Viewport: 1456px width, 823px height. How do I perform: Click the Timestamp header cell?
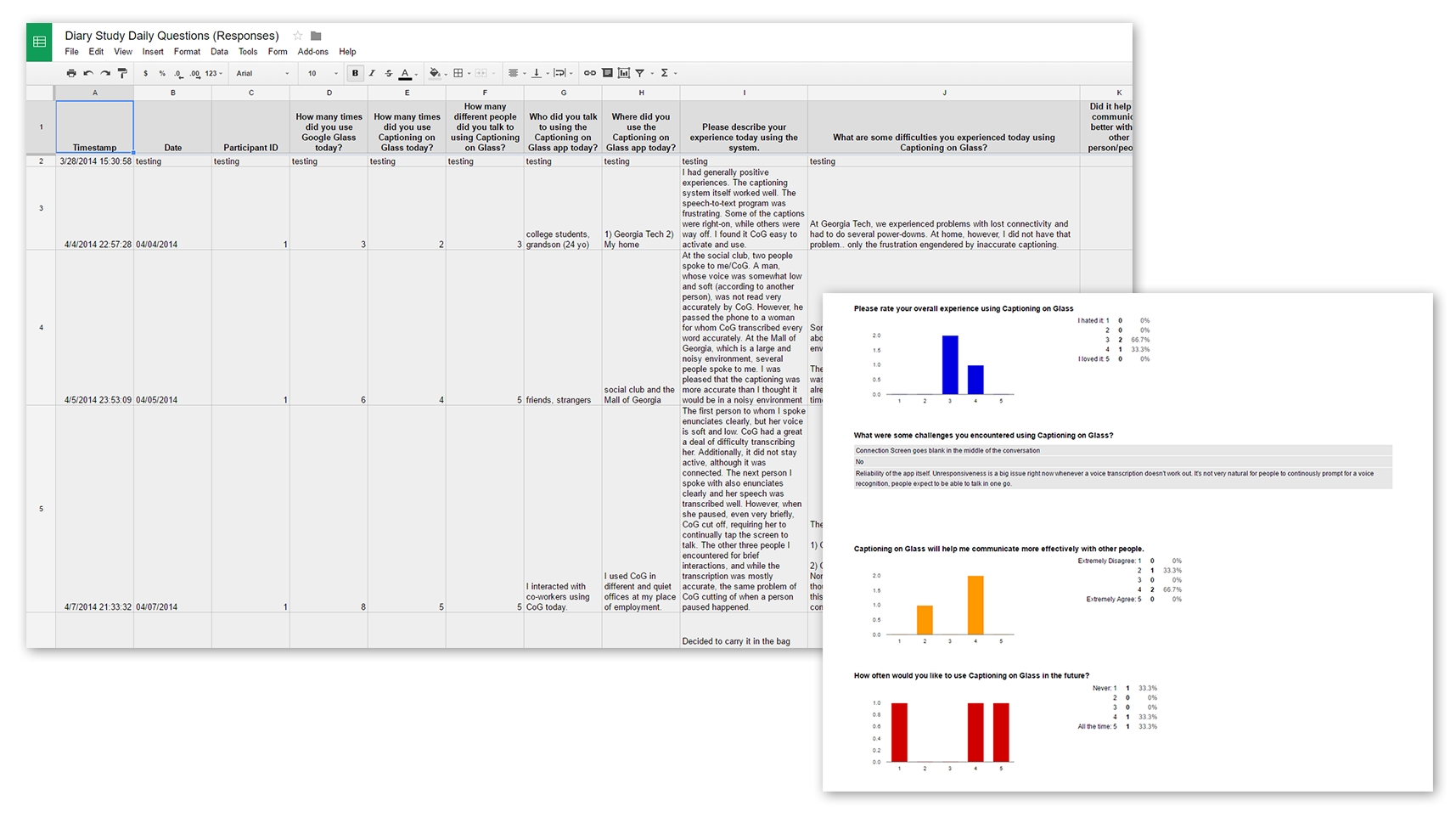pyautogui.click(x=94, y=127)
